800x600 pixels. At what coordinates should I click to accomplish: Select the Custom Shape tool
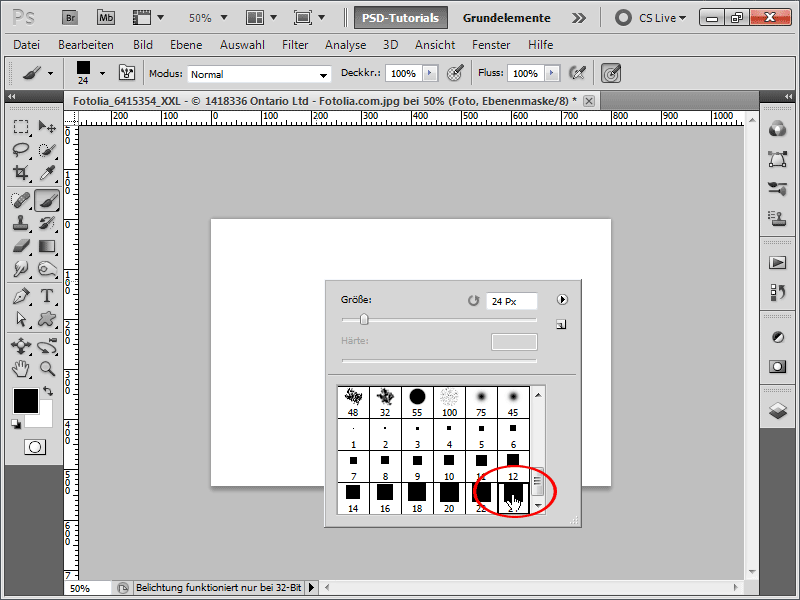47,319
